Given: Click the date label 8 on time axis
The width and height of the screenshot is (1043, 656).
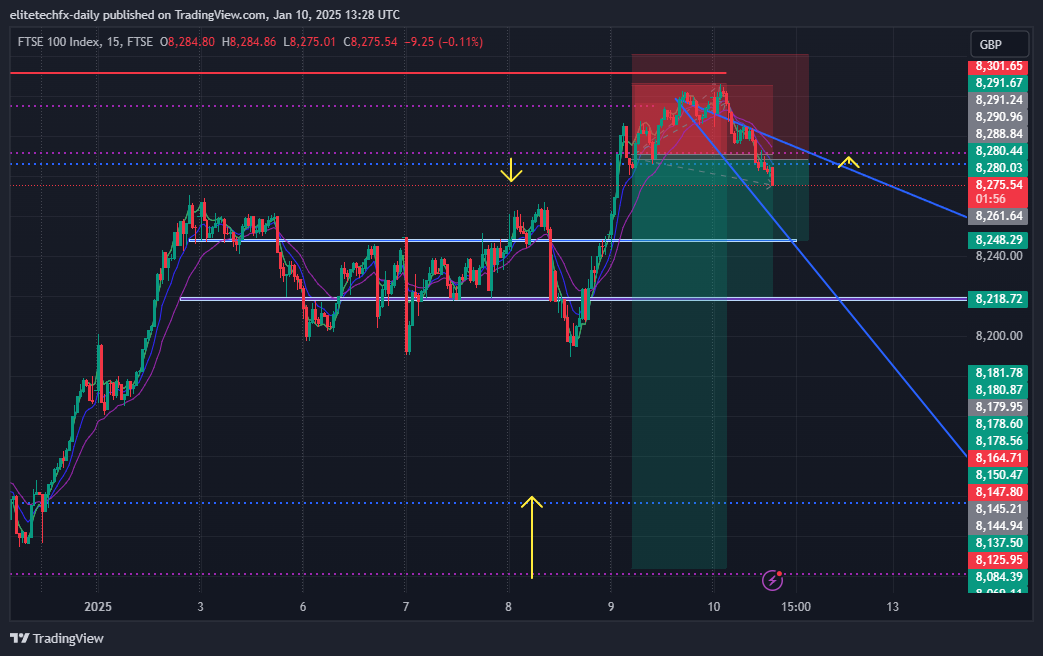Looking at the screenshot, I should click(508, 607).
